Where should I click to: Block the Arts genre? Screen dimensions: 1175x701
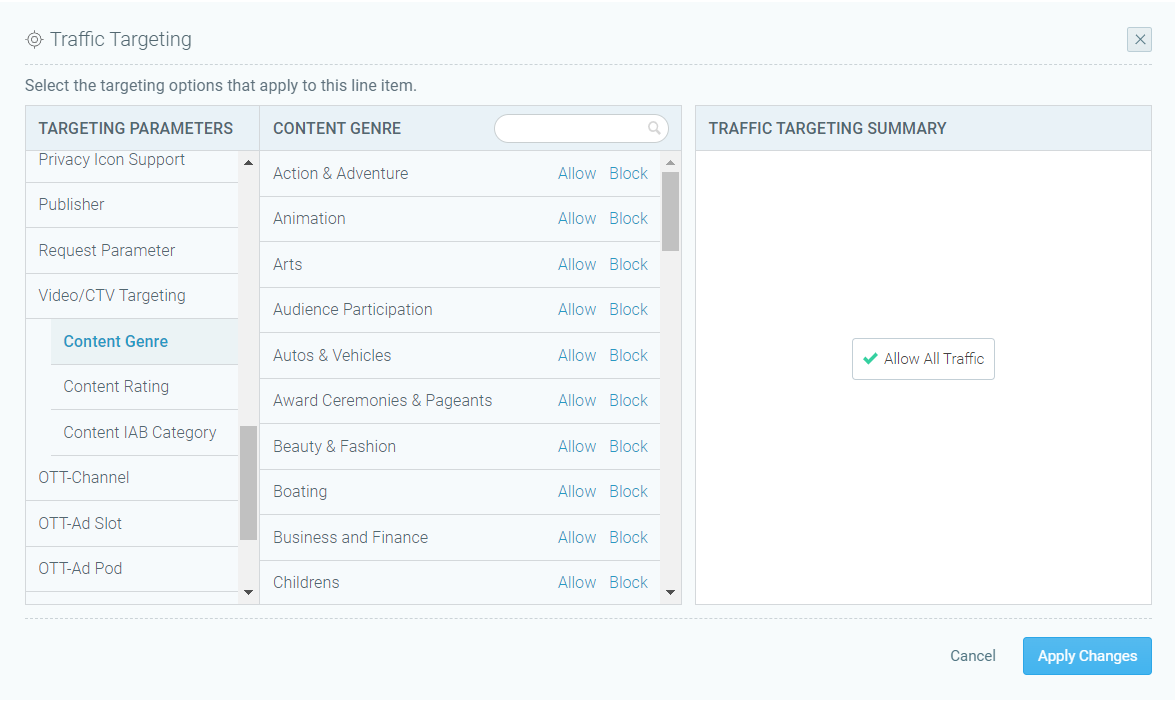click(x=628, y=265)
